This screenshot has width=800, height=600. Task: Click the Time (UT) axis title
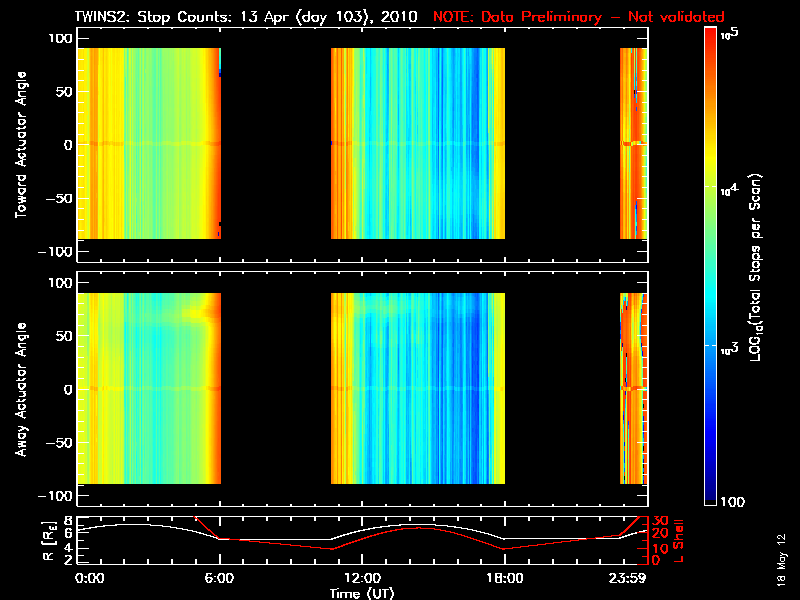(x=362, y=593)
